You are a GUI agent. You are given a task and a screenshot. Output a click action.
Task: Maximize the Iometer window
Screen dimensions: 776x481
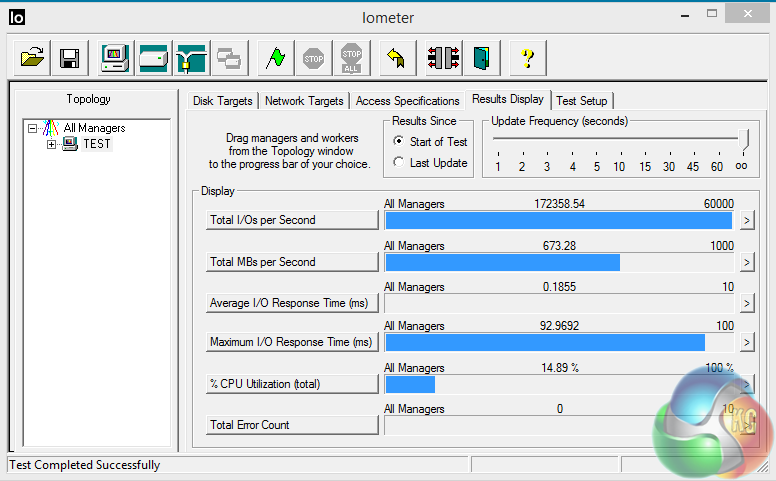712,14
